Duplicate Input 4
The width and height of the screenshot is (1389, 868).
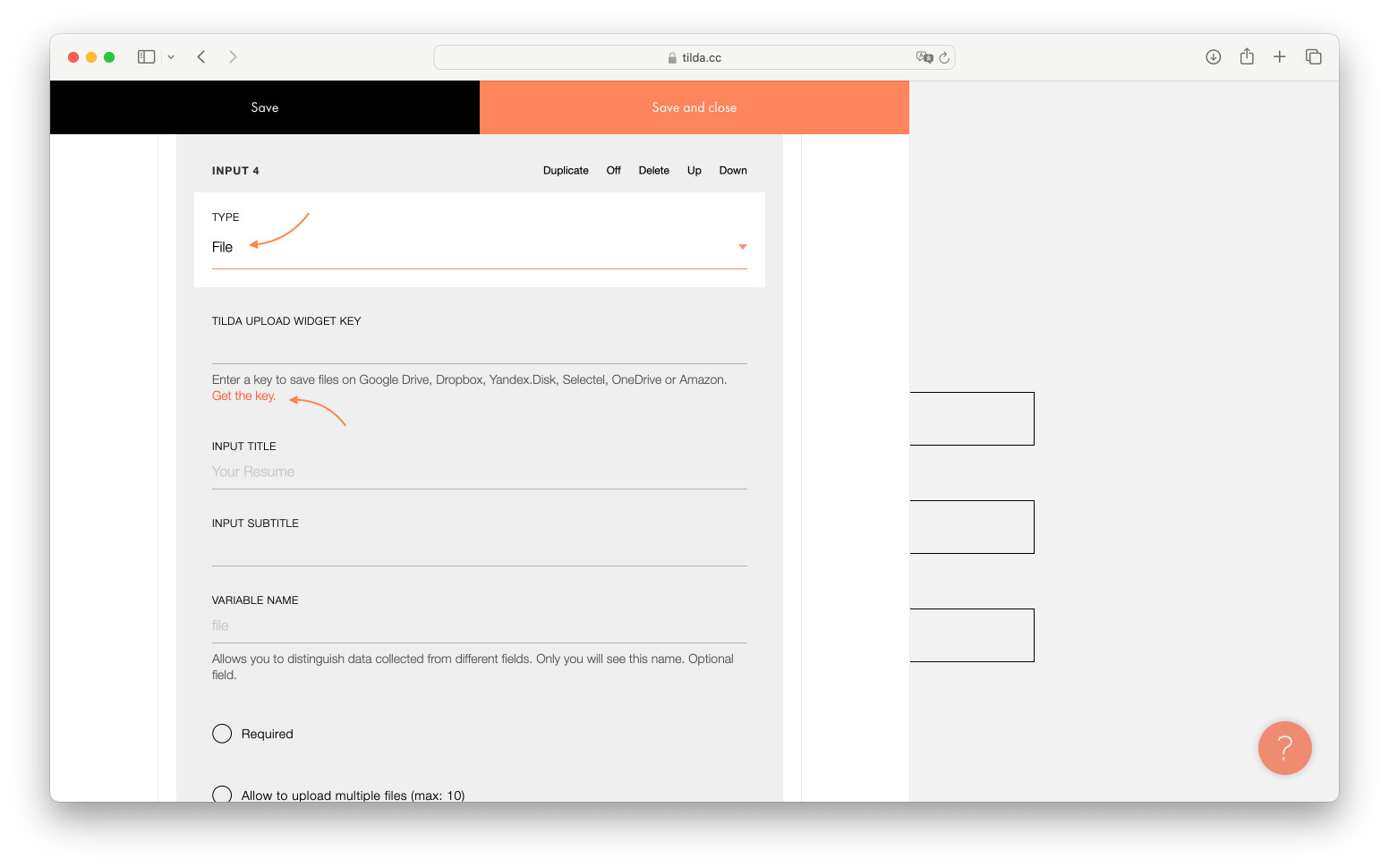[565, 170]
